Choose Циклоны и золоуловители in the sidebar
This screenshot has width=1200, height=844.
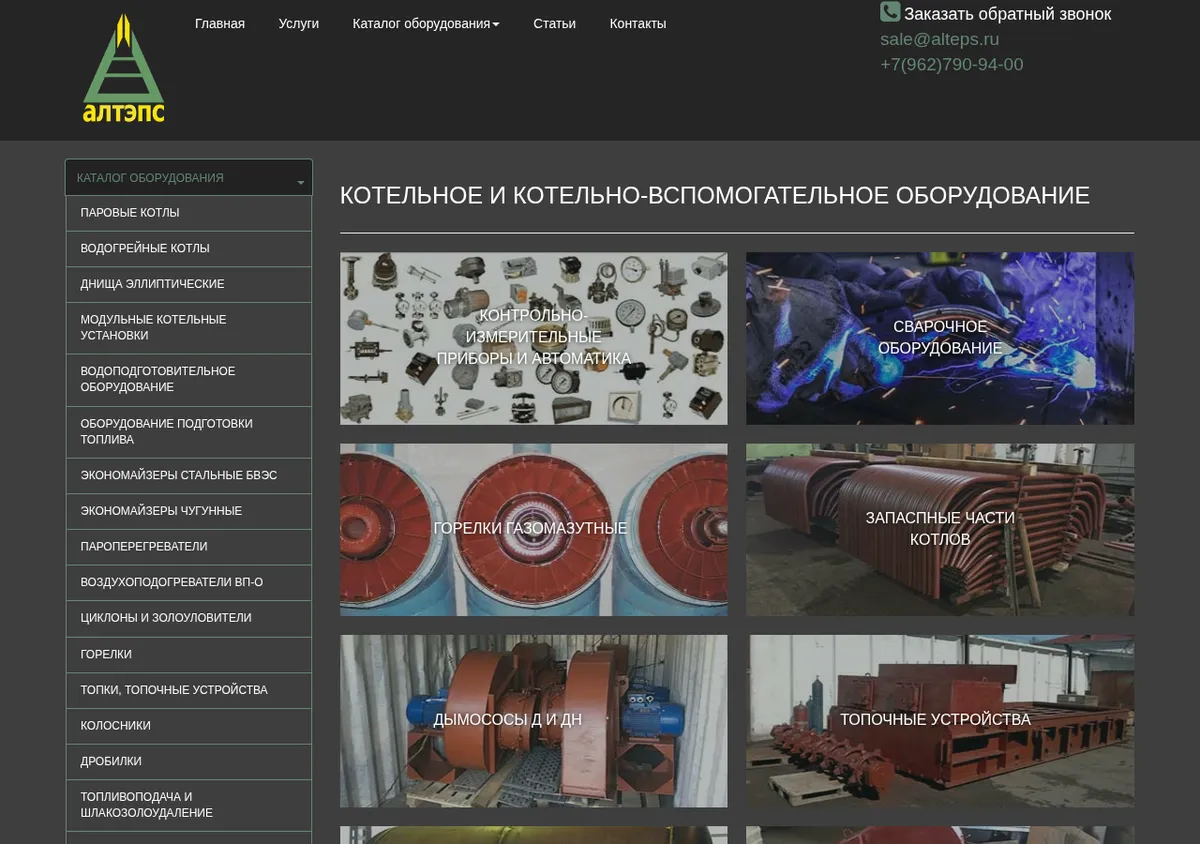(189, 618)
